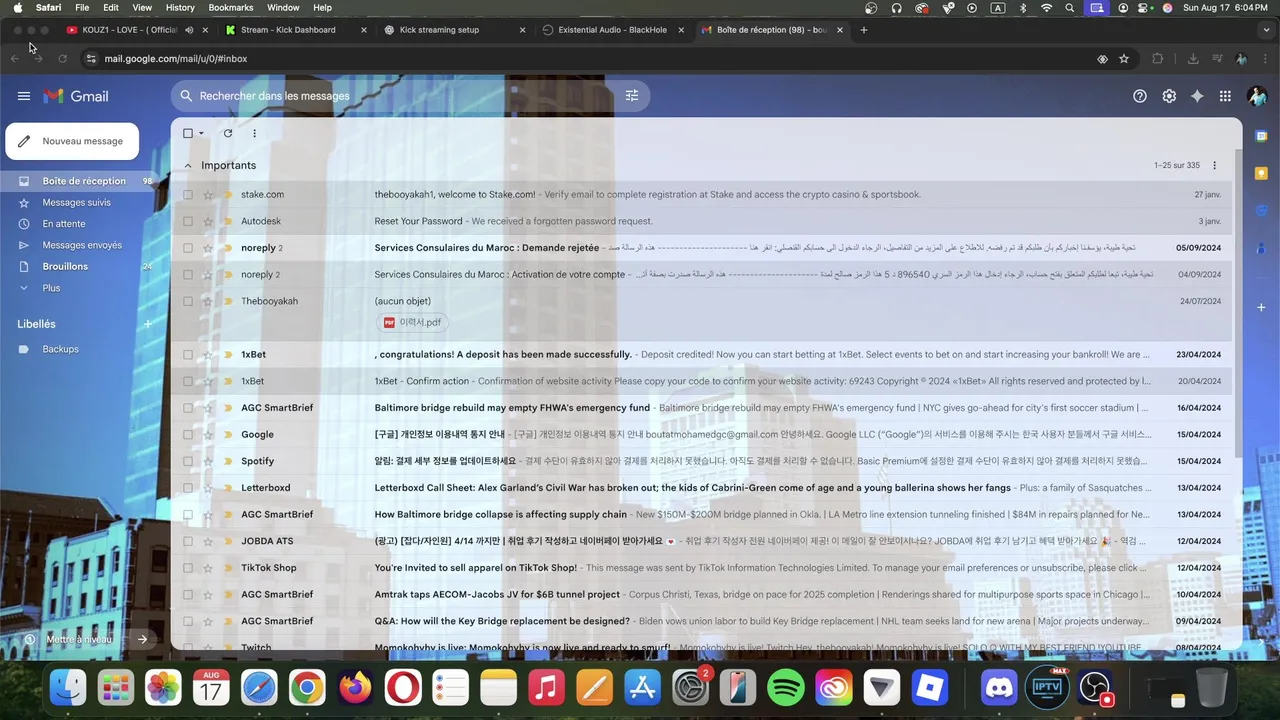Open select-all checkbox dropdown arrow
Image resolution: width=1280 pixels, height=720 pixels.
pyautogui.click(x=201, y=133)
